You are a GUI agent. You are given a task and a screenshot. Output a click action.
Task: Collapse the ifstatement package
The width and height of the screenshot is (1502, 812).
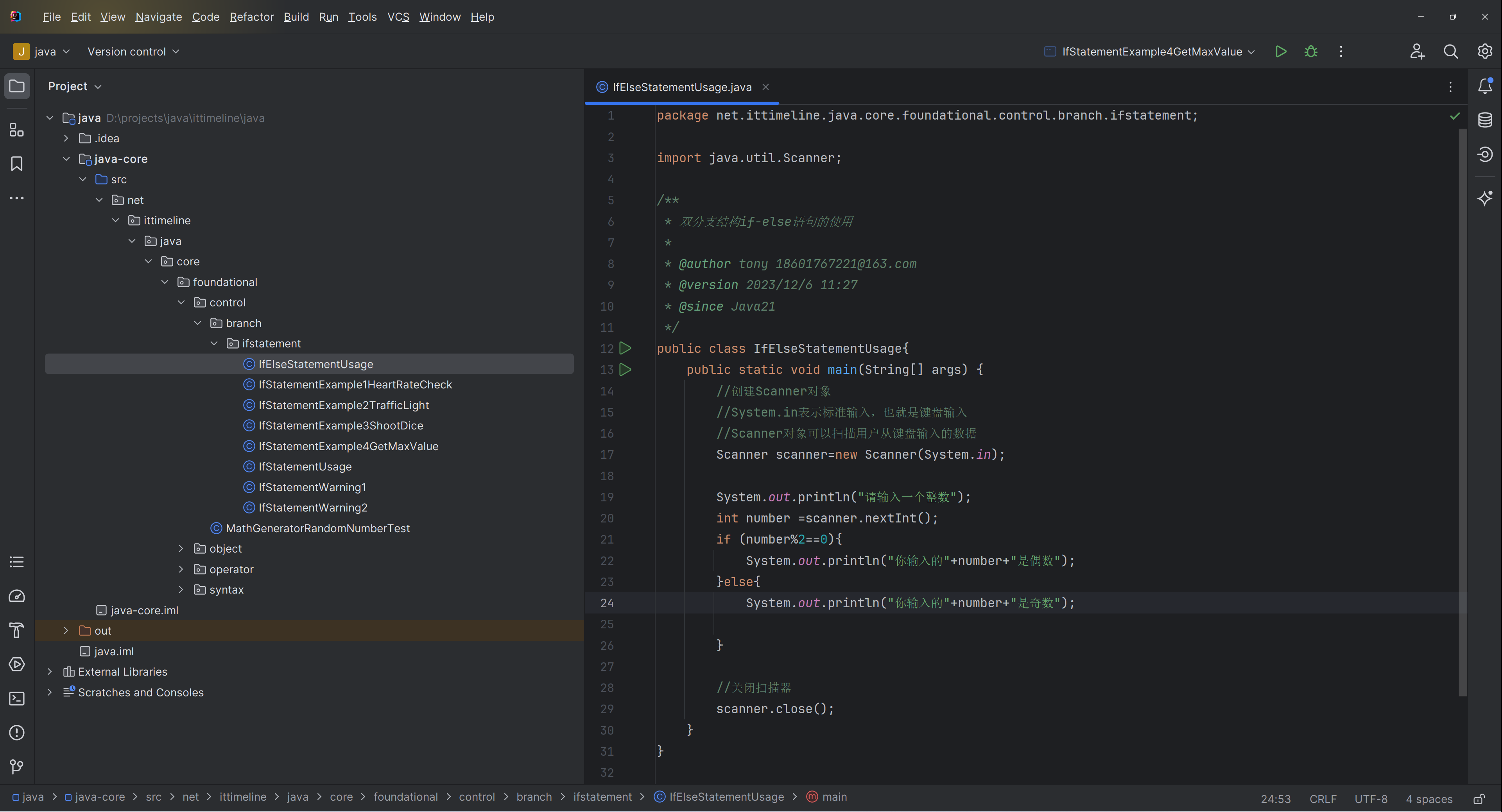[214, 343]
